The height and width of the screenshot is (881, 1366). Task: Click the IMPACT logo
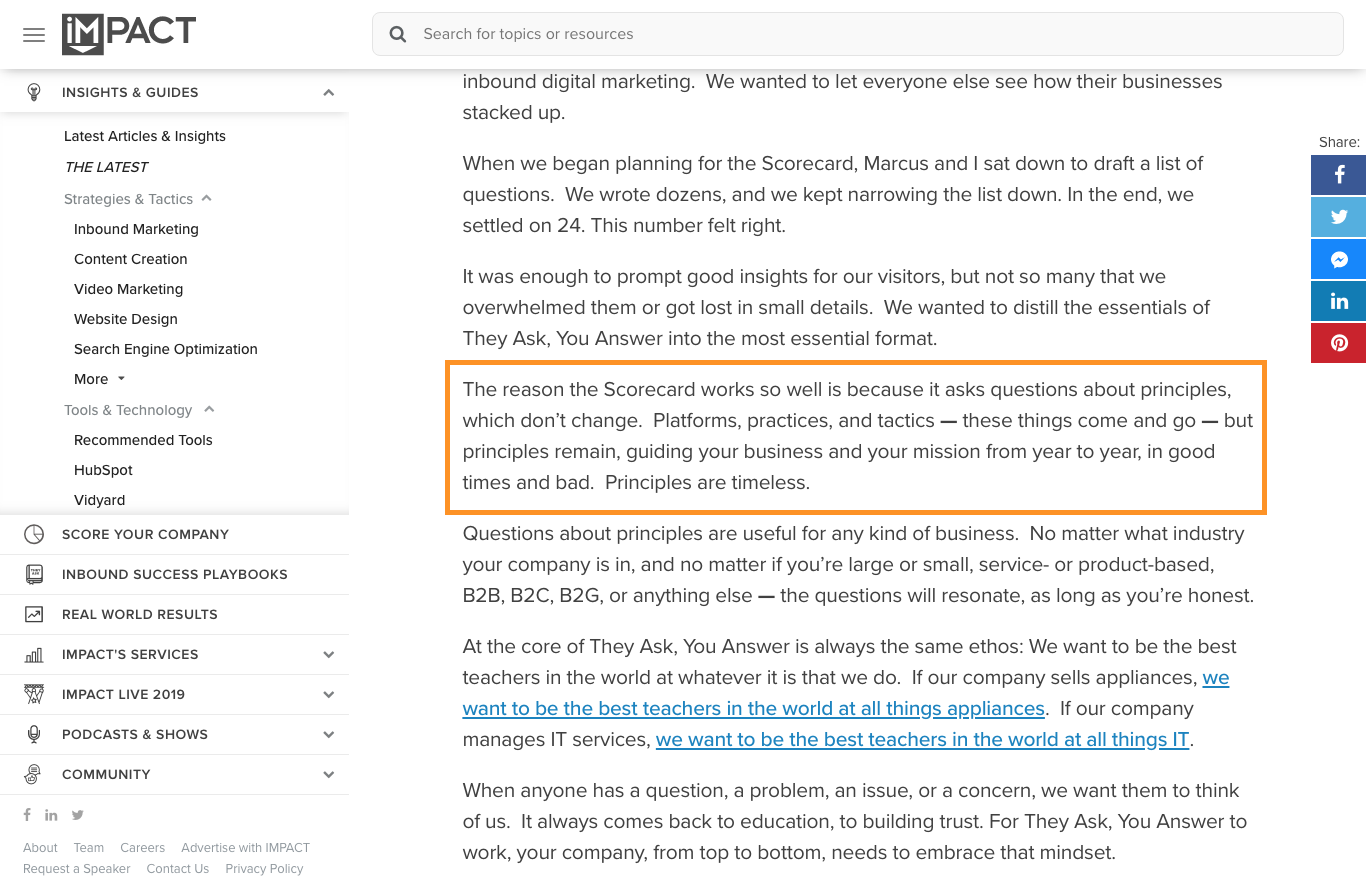tap(129, 34)
